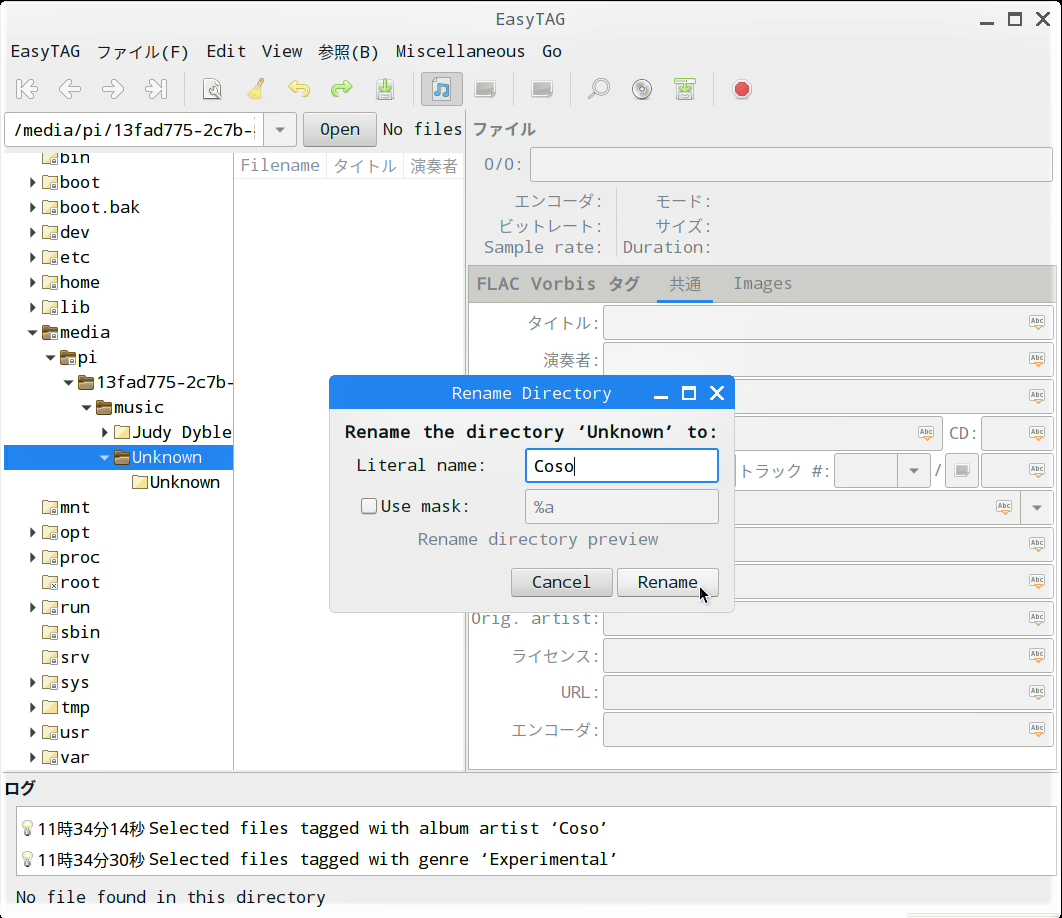Select the home folder in tree
The height and width of the screenshot is (918, 1062).
click(x=79, y=282)
